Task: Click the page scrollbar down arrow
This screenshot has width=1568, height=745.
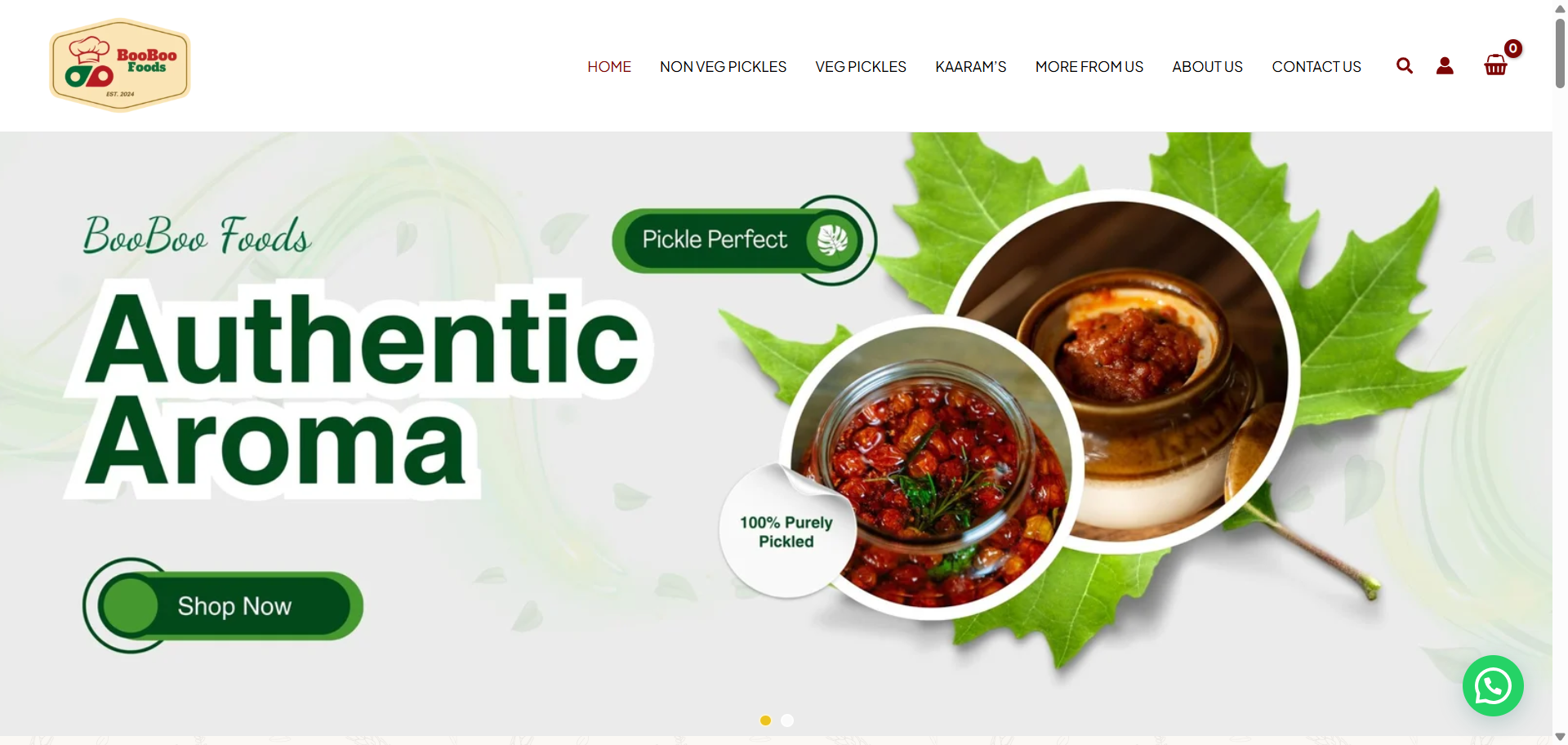Action: tap(1560, 737)
